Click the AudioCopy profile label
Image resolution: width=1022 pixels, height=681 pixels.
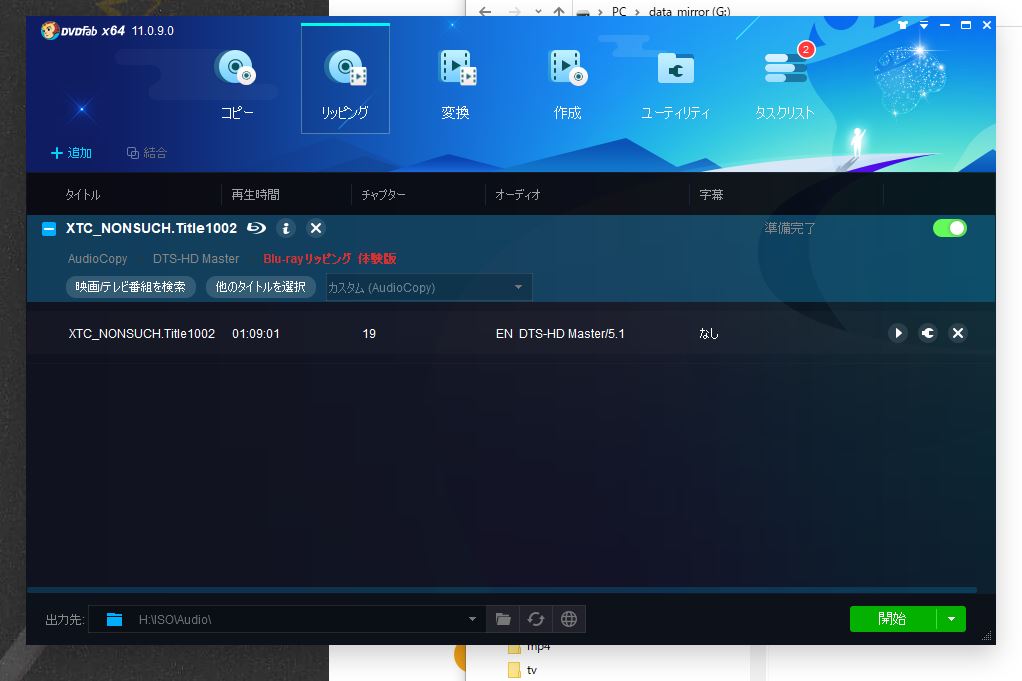pos(98,259)
